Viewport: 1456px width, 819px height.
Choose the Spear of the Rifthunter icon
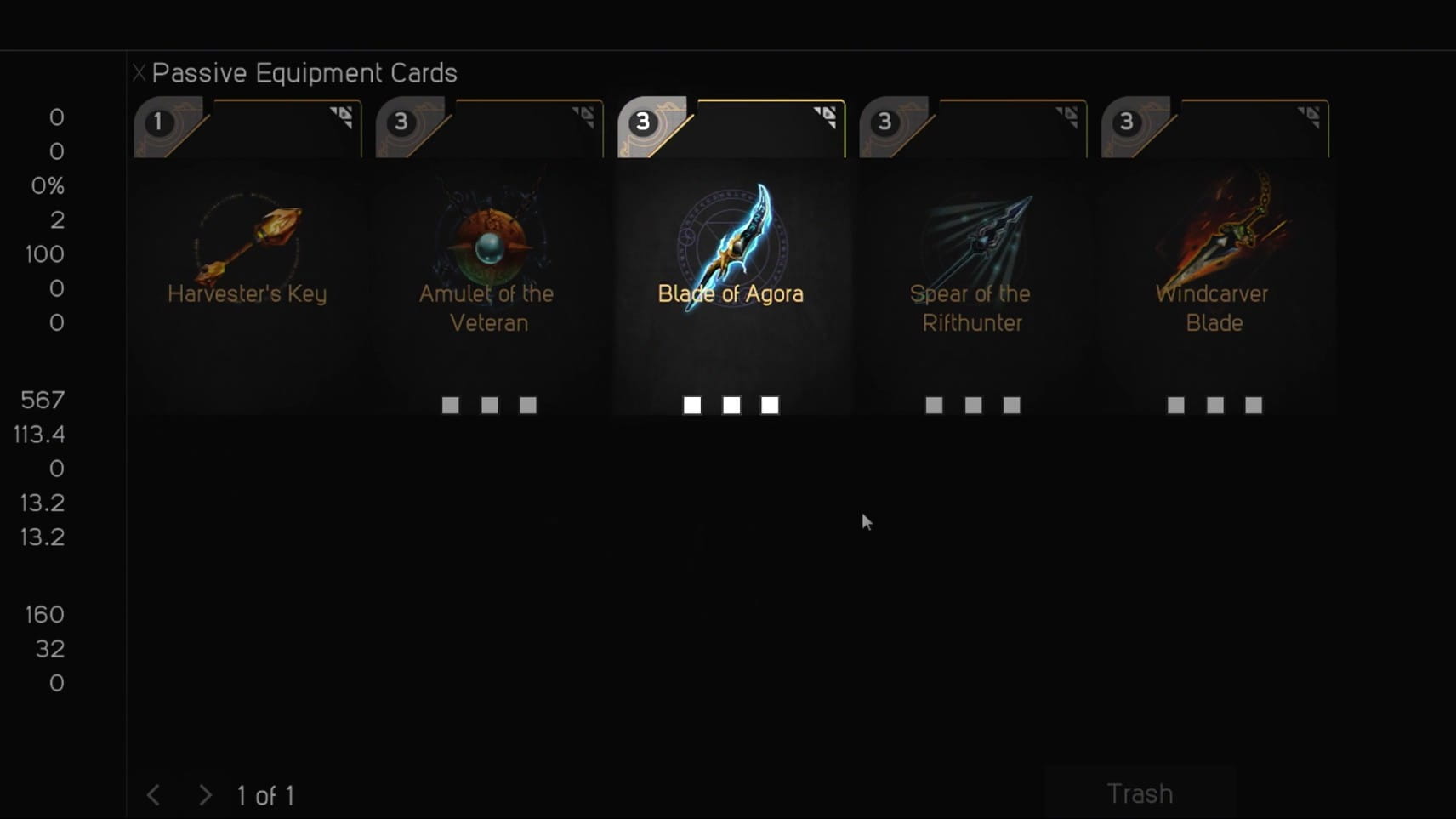(x=976, y=242)
